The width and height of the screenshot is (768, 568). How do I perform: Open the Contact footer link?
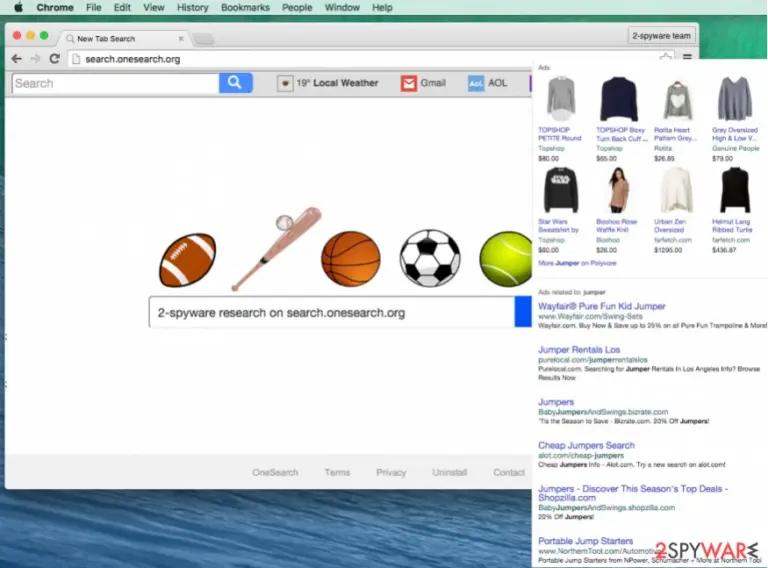[x=509, y=473]
